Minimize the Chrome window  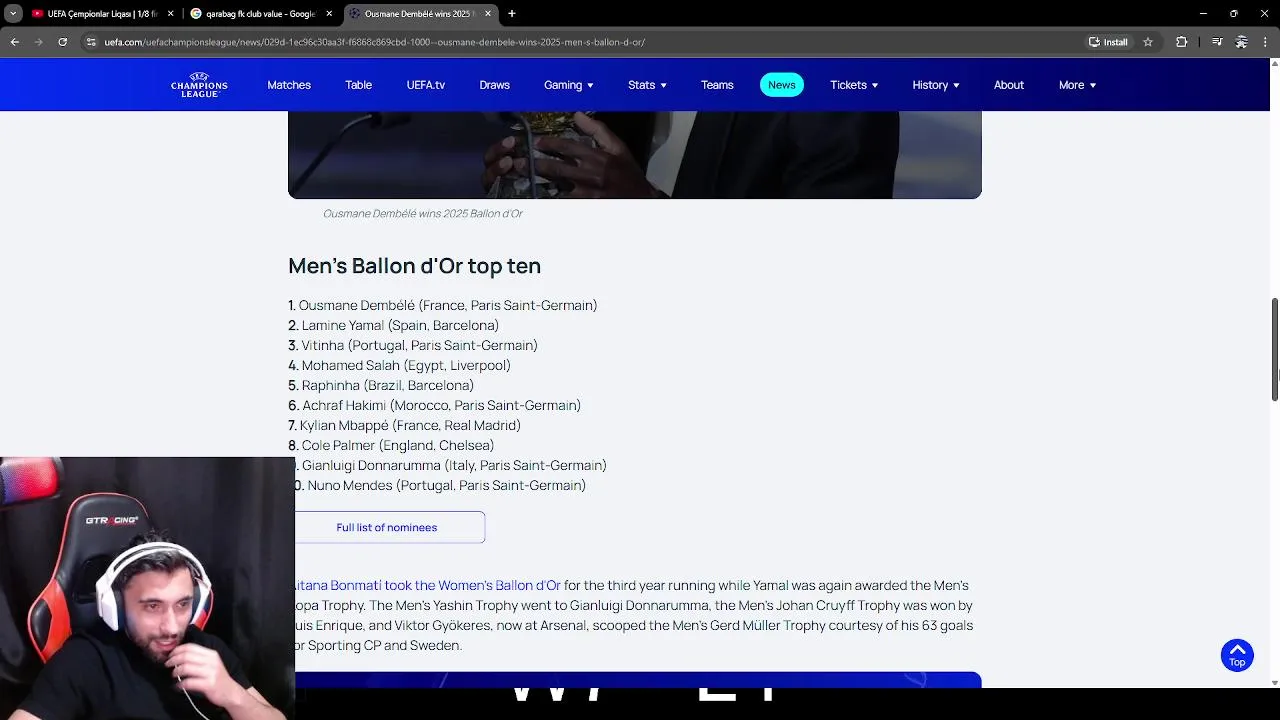[1202, 14]
